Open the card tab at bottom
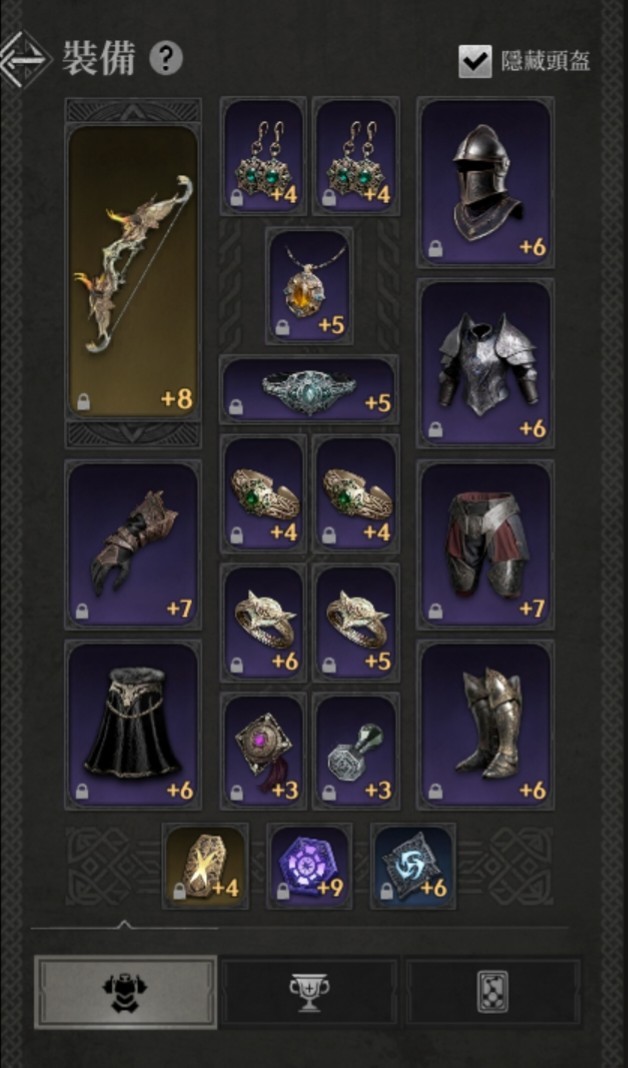The height and width of the screenshot is (1068, 628). (494, 991)
